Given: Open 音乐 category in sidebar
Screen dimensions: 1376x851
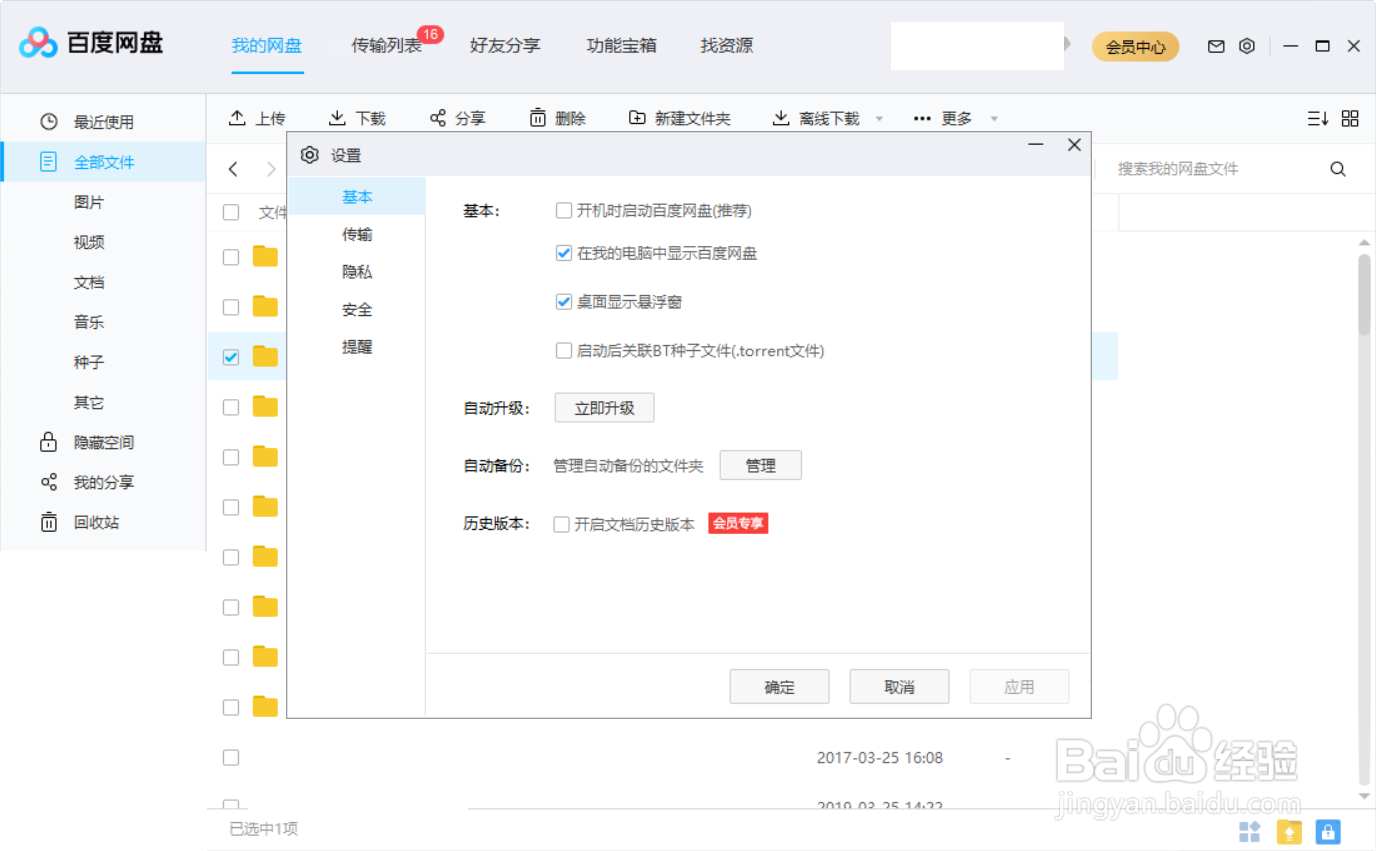Looking at the screenshot, I should [x=89, y=322].
